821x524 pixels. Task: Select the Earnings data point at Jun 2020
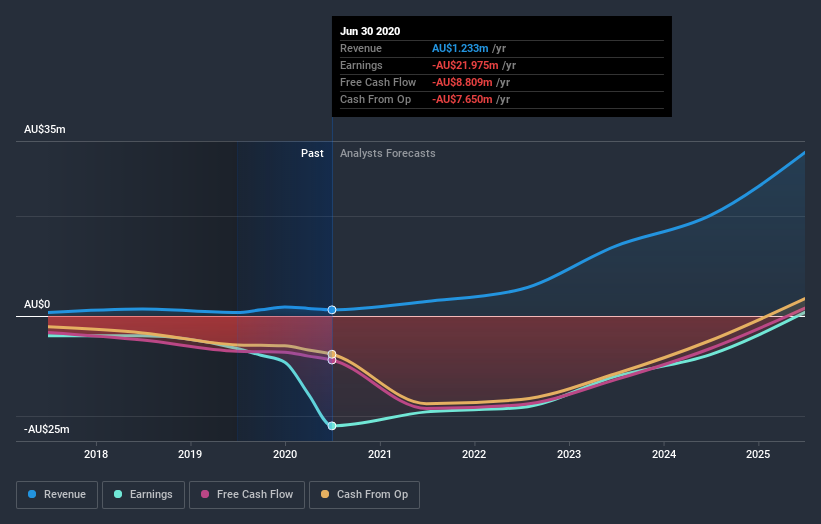pos(332,426)
